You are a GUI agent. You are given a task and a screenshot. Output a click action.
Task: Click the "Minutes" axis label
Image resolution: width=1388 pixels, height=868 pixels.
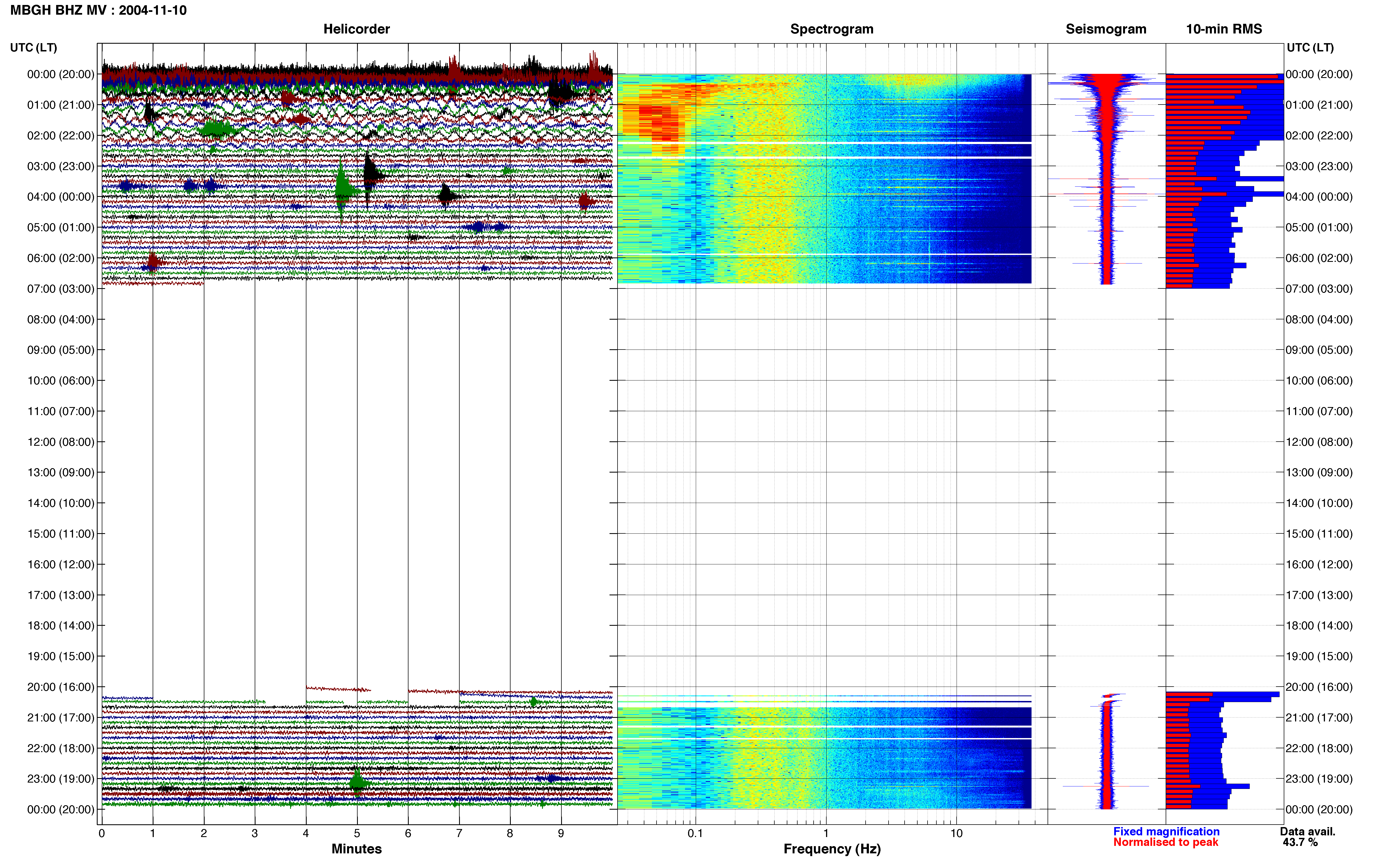click(356, 849)
